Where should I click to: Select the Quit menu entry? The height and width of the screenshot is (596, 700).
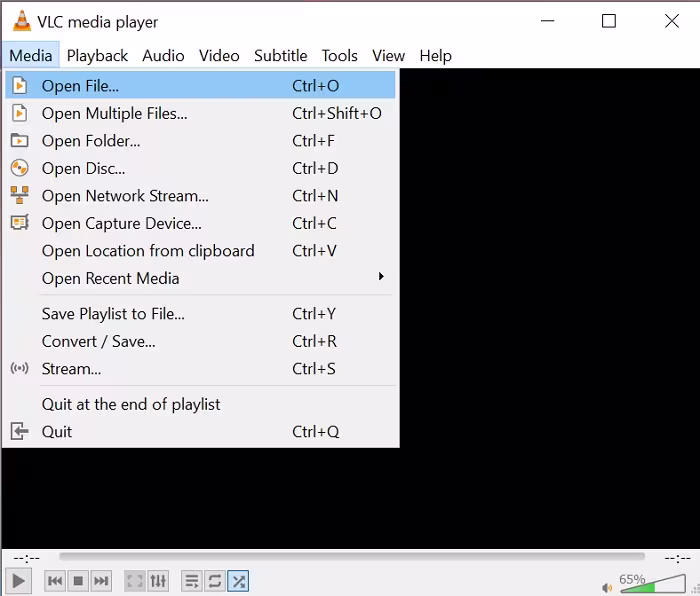[x=200, y=432]
